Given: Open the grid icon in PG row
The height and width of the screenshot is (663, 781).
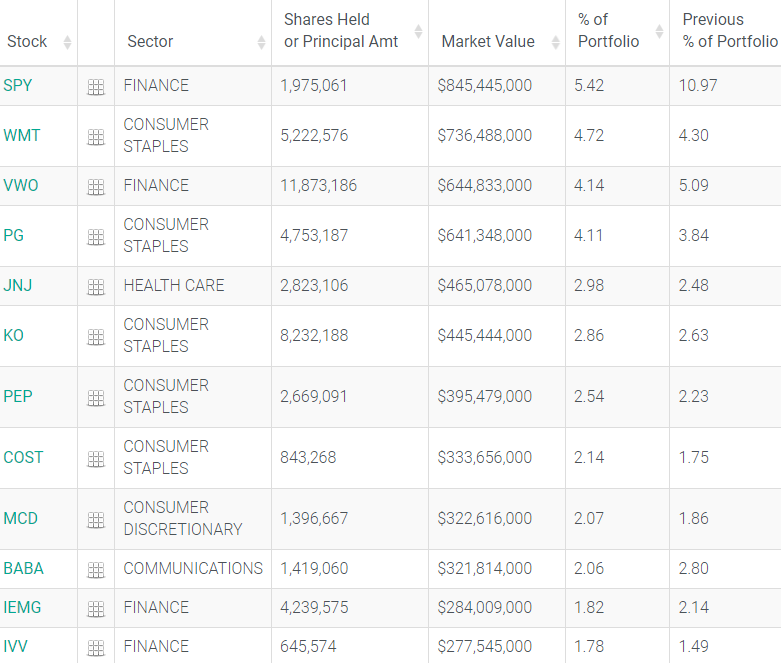Looking at the screenshot, I should point(96,237).
